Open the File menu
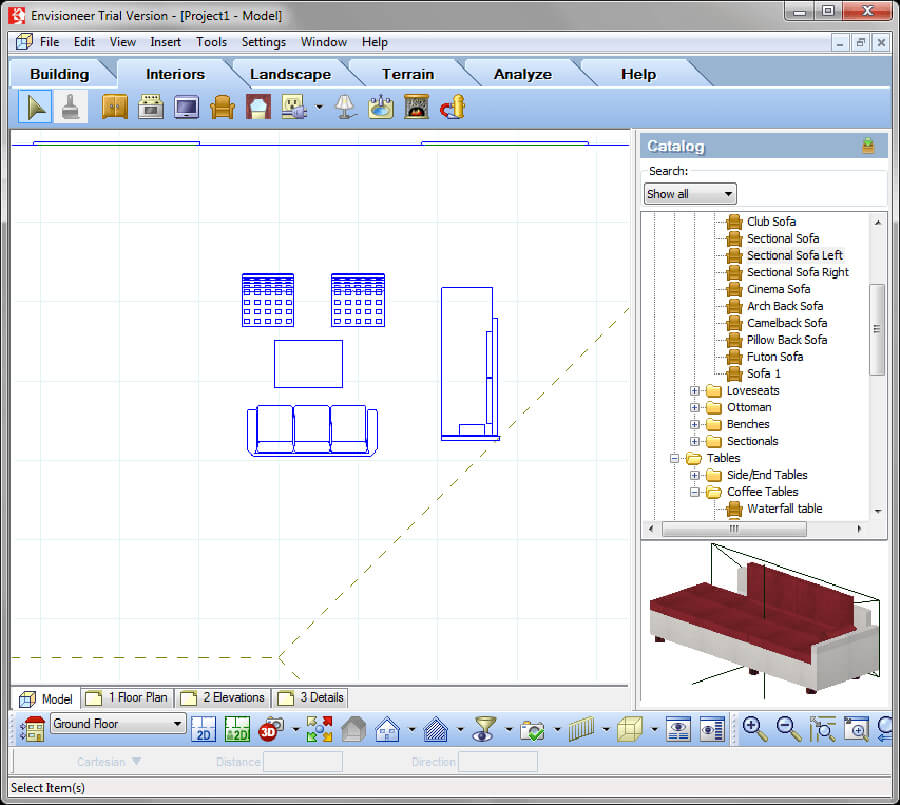Screen dimensions: 900x805 click(49, 42)
